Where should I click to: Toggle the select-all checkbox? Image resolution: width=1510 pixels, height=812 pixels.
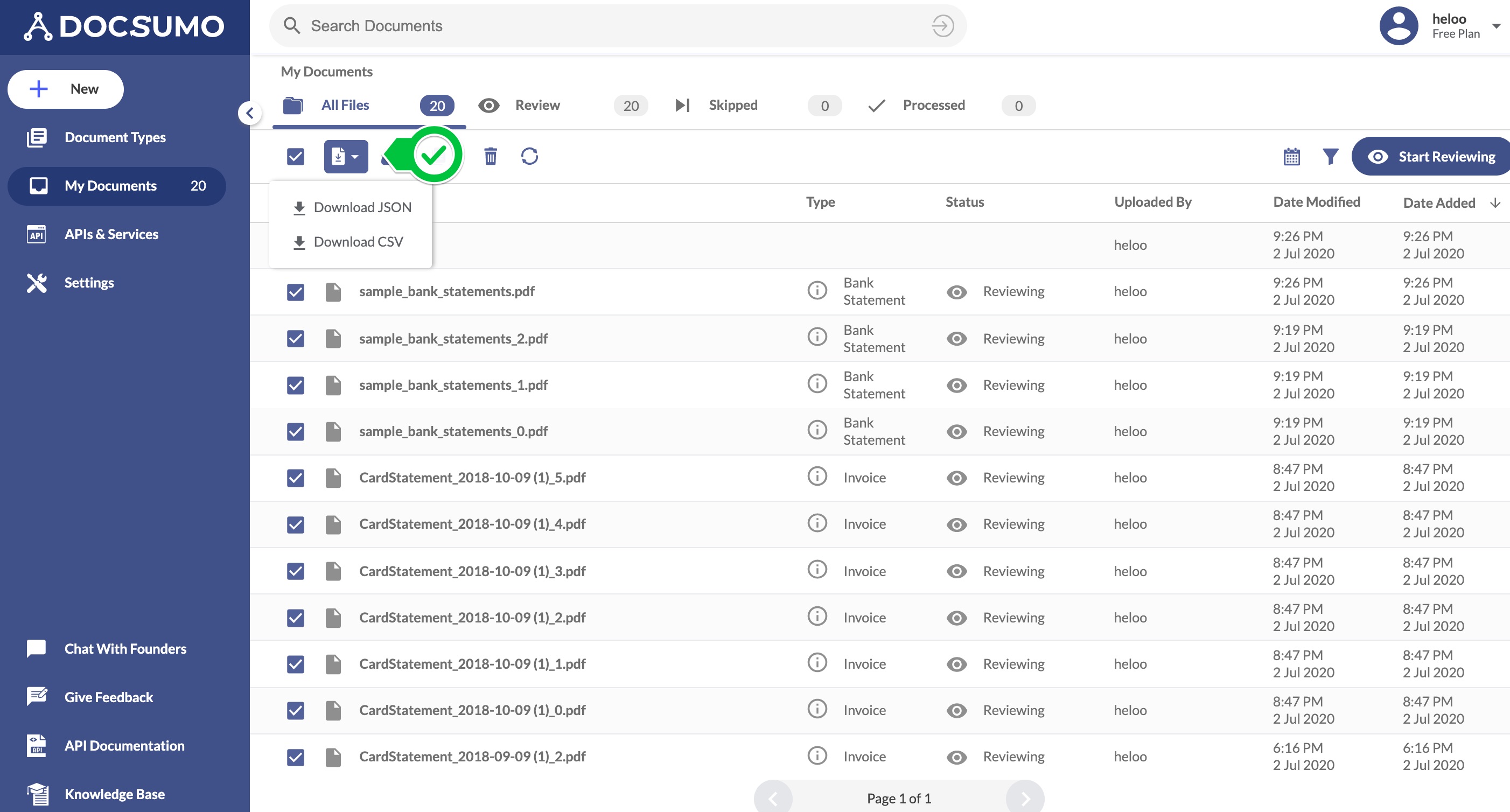pos(296,157)
